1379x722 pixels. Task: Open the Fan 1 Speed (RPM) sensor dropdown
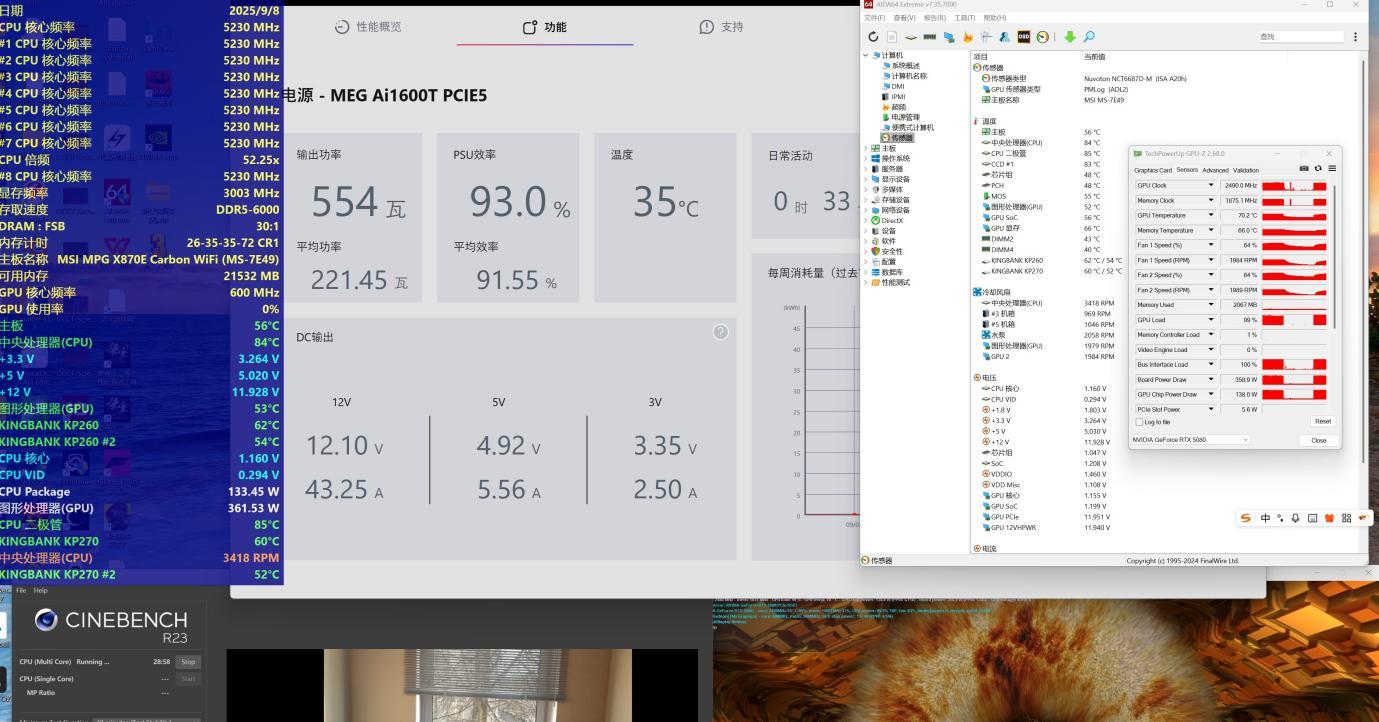[x=1211, y=260]
